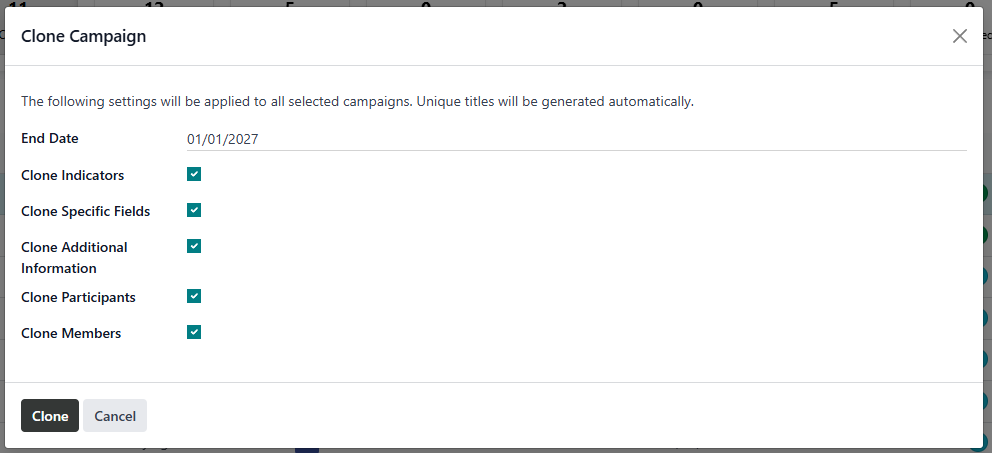Viewport: 992px width, 453px height.
Task: Uncheck the Clone Members checkbox
Action: (x=194, y=332)
